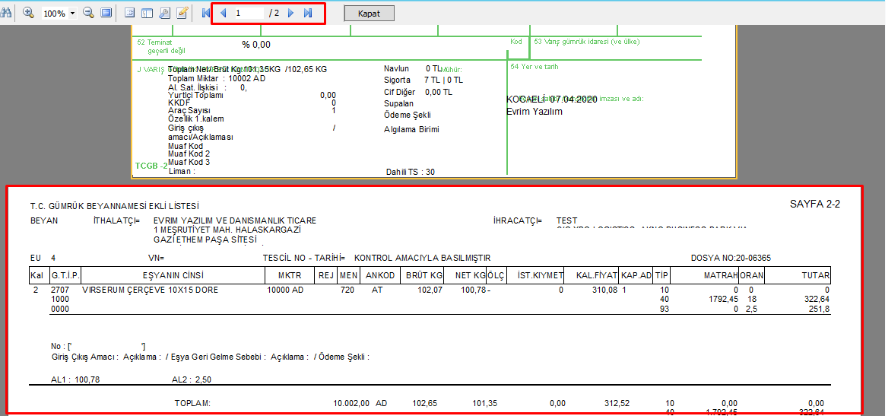Click the edit page pencil icon

click(x=182, y=14)
